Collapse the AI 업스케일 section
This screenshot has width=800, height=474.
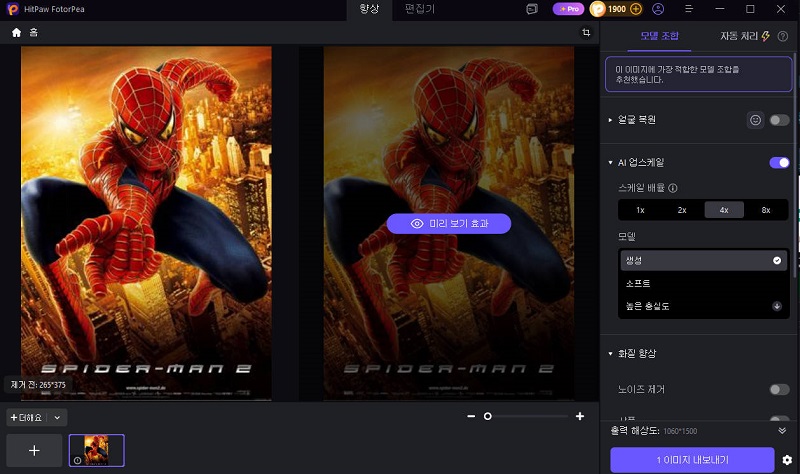coord(610,163)
